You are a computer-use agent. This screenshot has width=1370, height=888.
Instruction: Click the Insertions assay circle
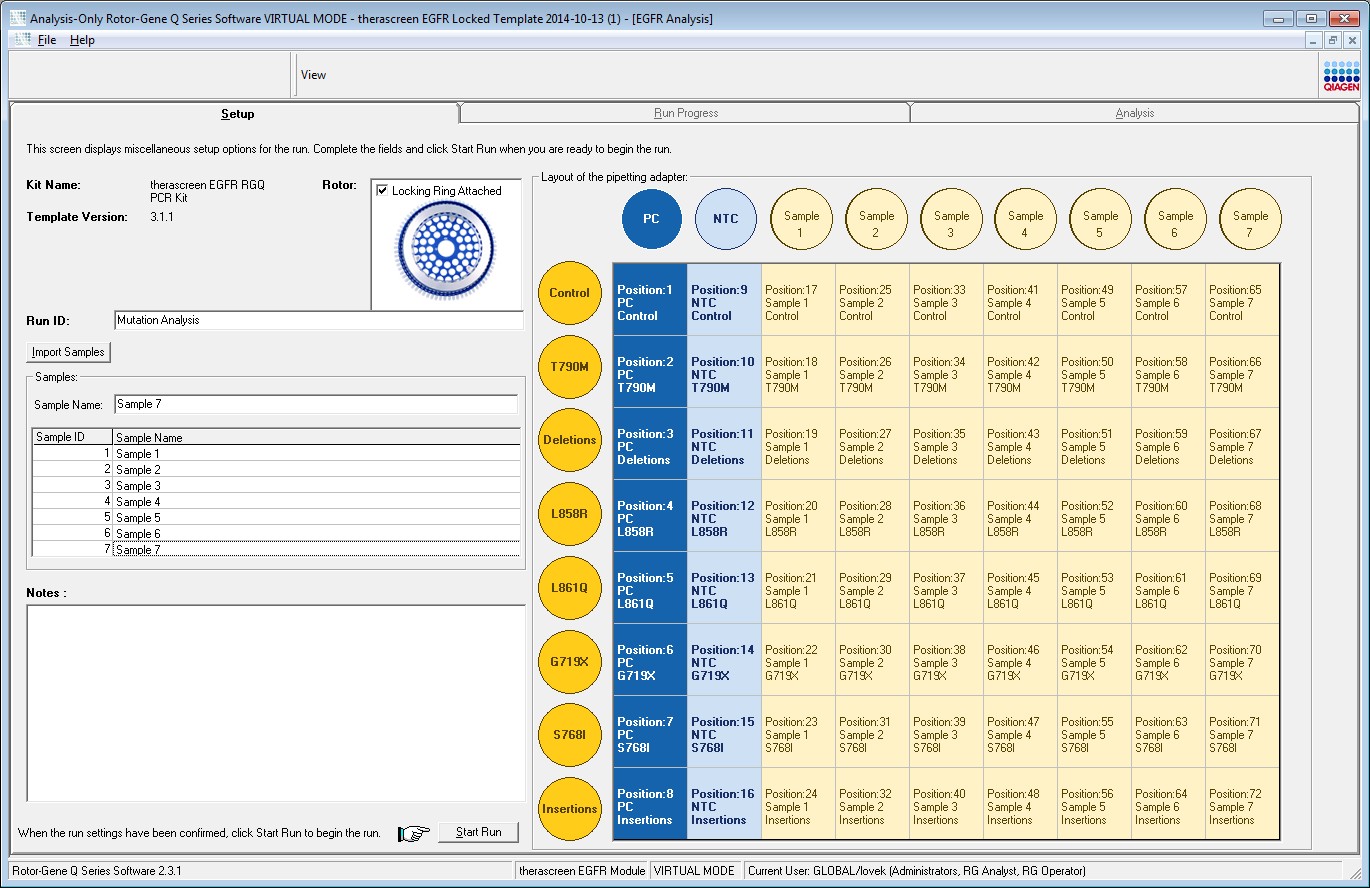point(569,809)
